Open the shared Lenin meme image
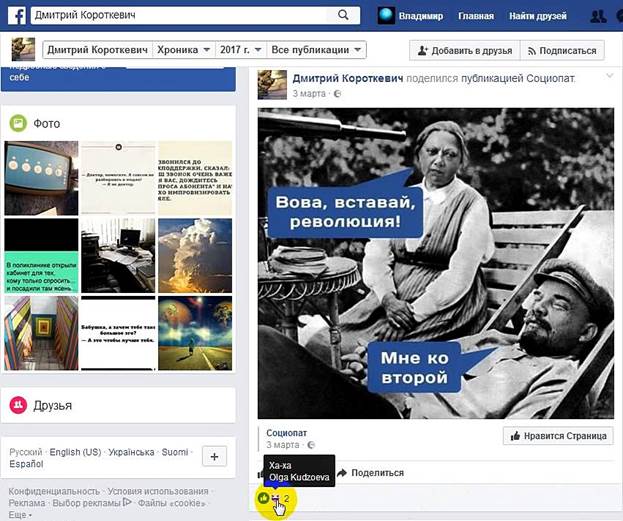 [435, 263]
